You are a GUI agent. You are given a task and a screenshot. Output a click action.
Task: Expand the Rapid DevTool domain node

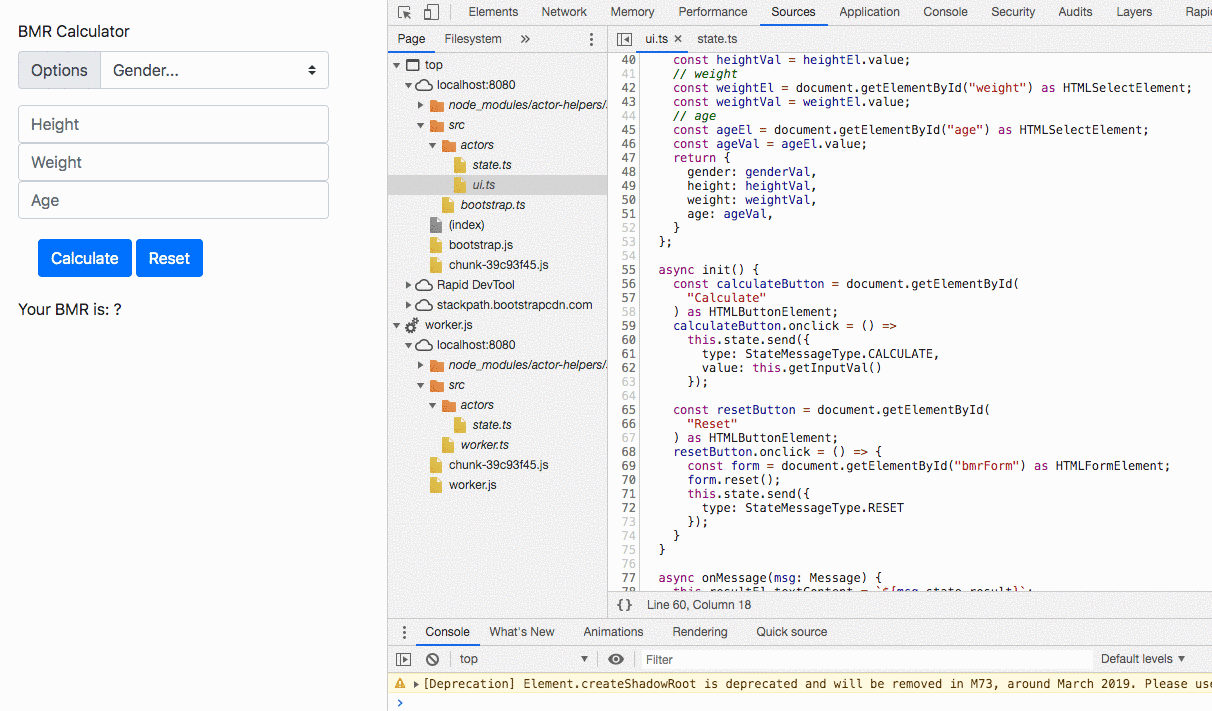point(409,285)
